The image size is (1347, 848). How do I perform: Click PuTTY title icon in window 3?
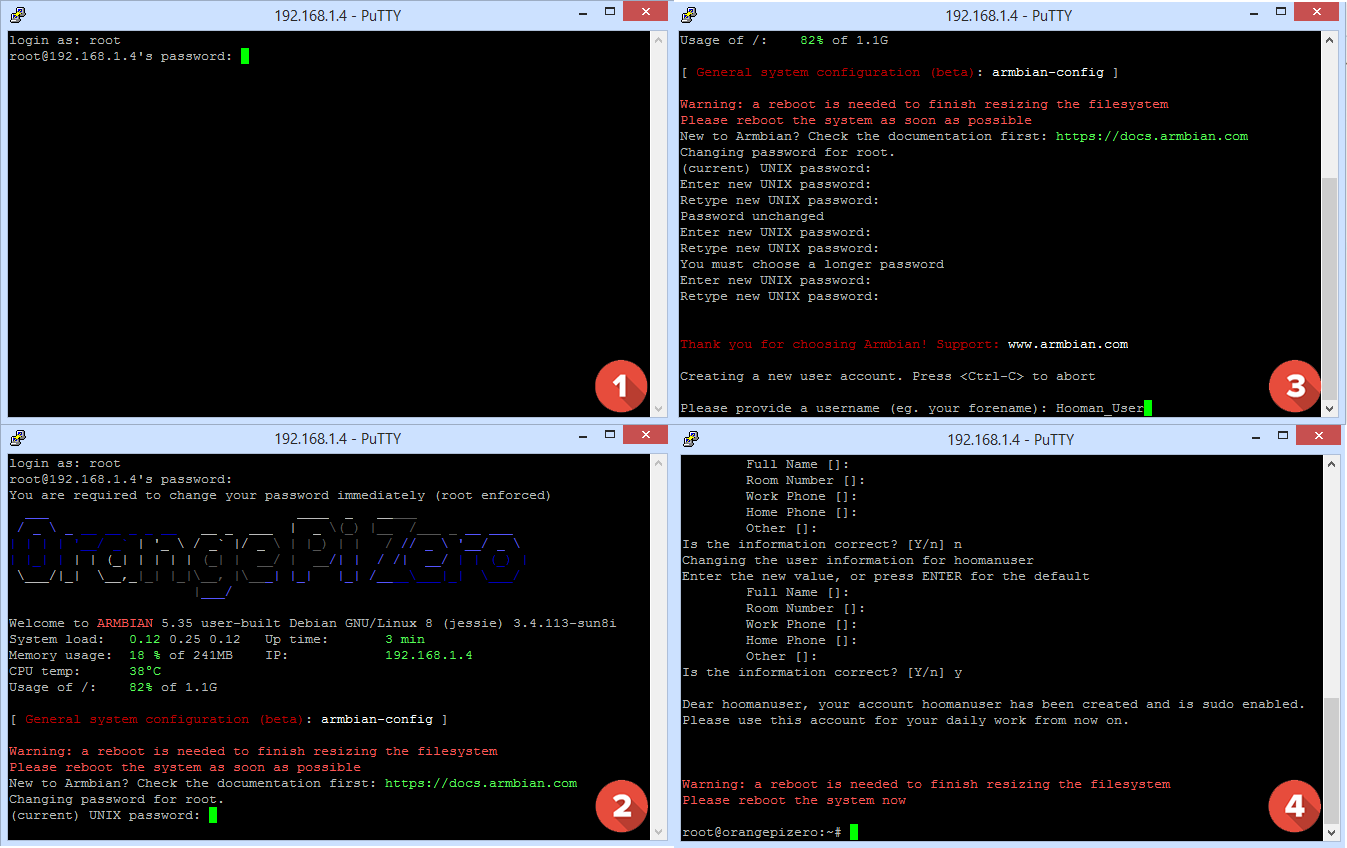click(690, 14)
